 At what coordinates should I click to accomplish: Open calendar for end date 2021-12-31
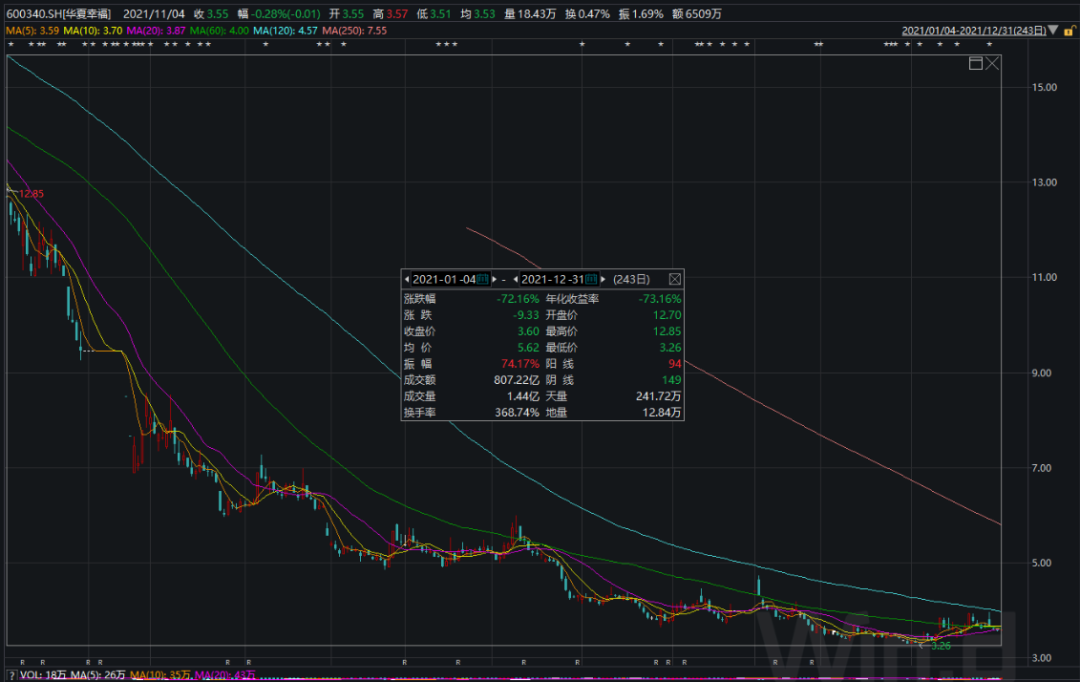(592, 279)
